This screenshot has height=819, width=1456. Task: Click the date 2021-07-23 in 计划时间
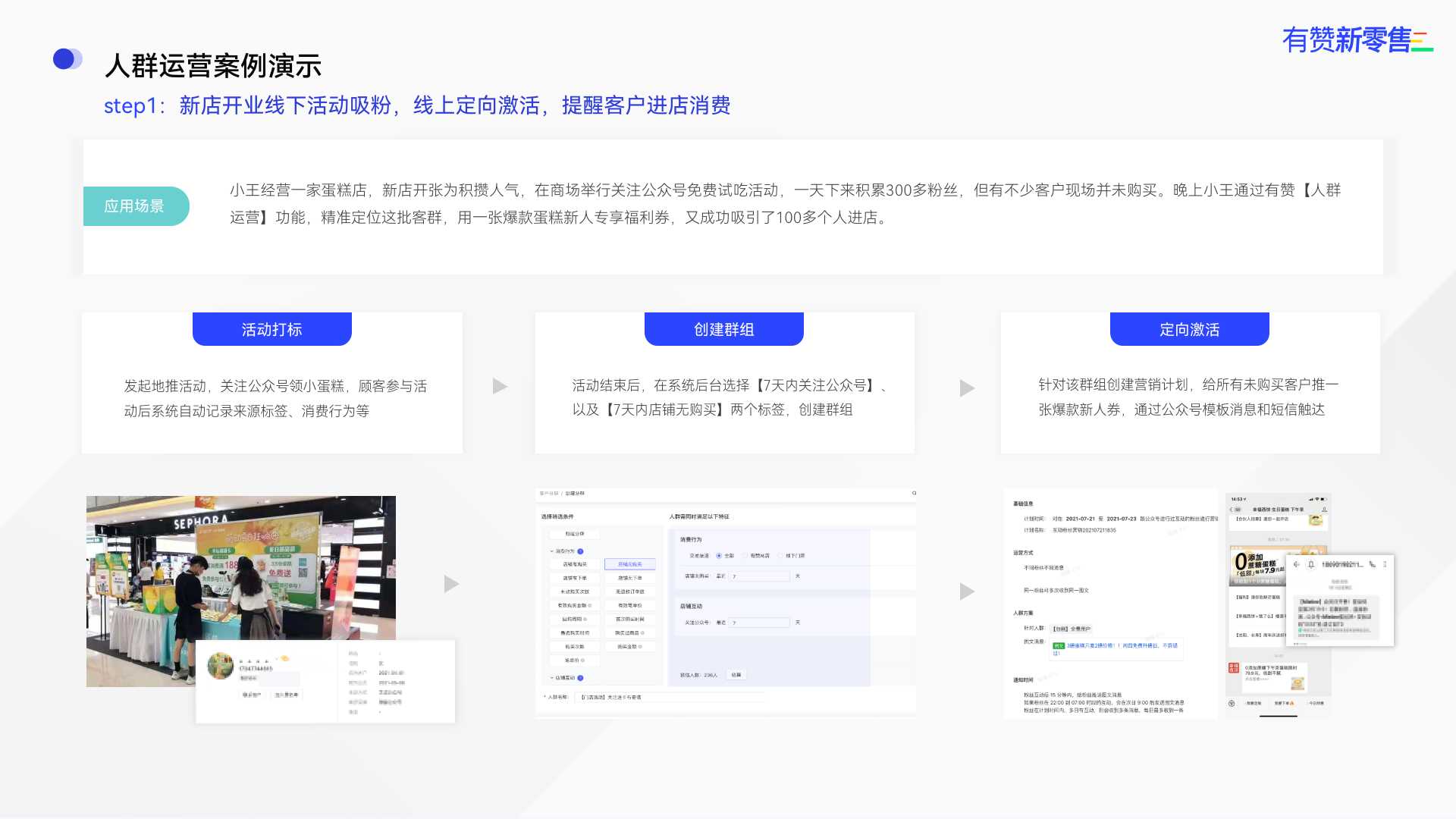tap(1122, 519)
